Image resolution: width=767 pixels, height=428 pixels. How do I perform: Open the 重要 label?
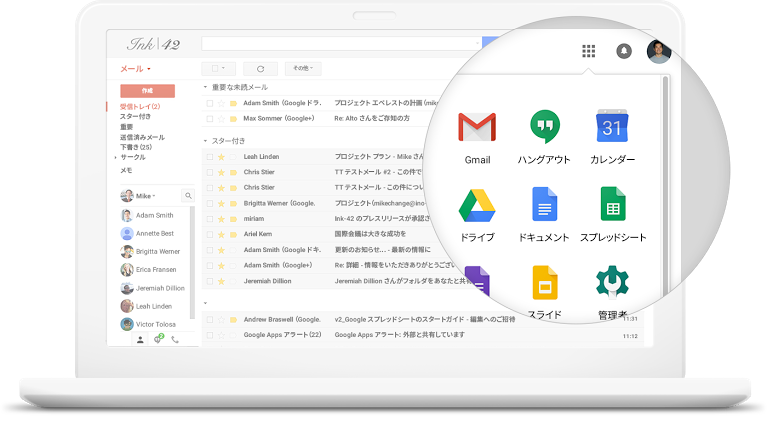click(x=126, y=127)
